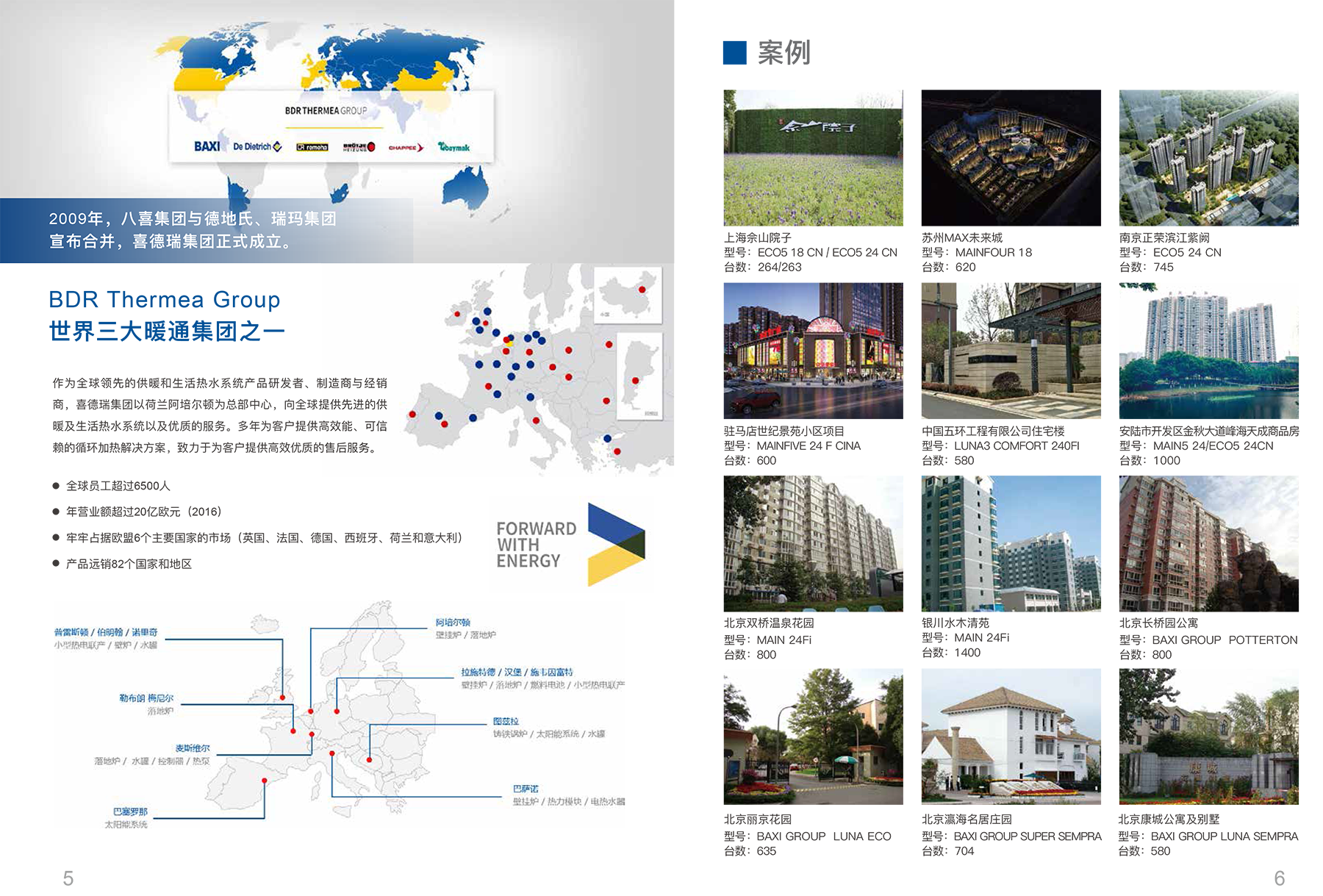
Task: Click the model text BAXI GROUP POTTERTON
Action: 1225,639
